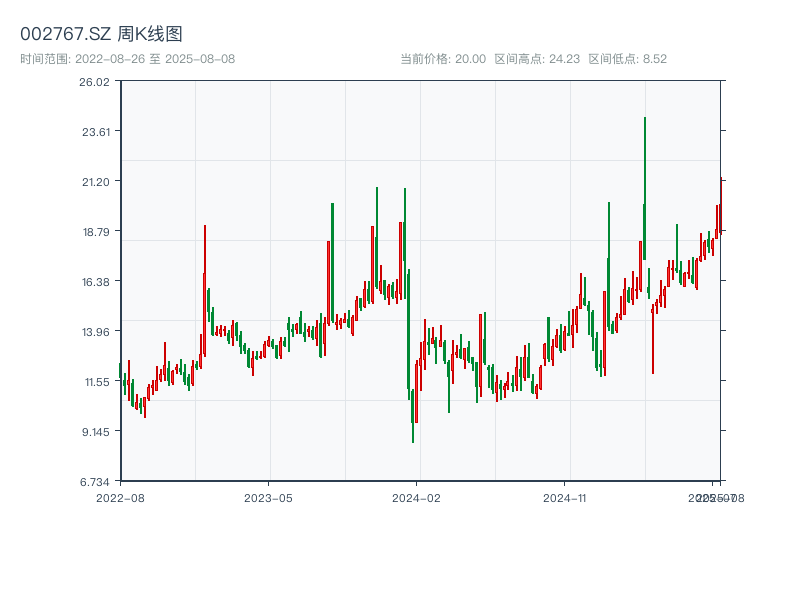Click the tallest green candle peaking near 24.23

pyautogui.click(x=645, y=190)
